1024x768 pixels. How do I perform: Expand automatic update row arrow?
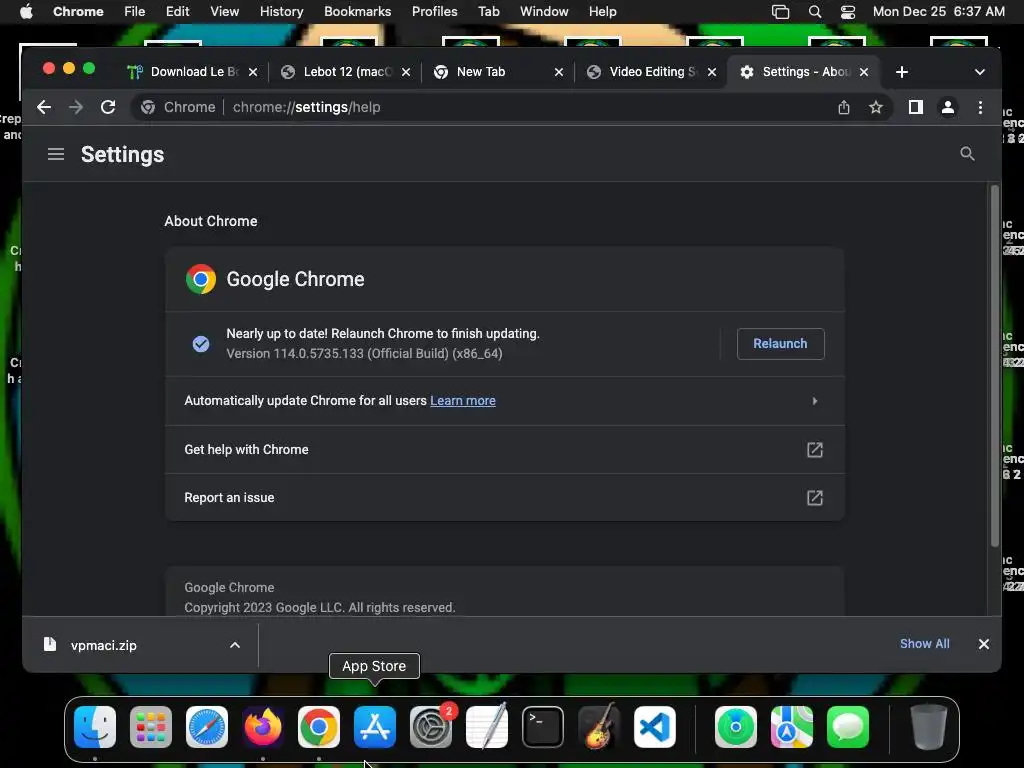coord(814,400)
